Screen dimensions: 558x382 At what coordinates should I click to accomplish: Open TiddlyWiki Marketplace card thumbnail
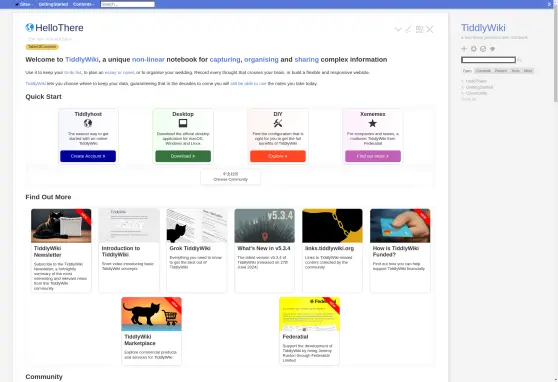[x=152, y=314]
